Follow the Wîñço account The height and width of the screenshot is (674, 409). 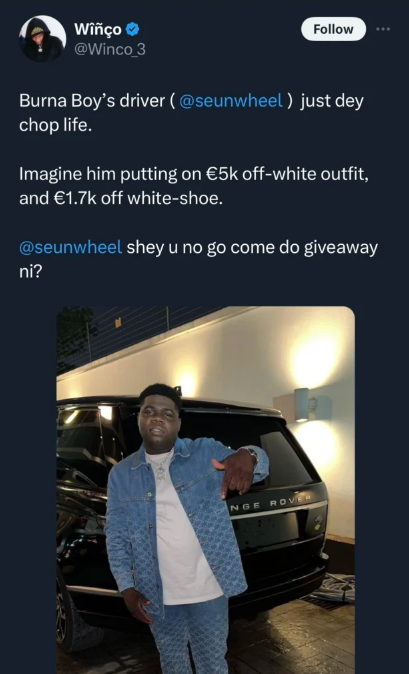[x=333, y=29]
